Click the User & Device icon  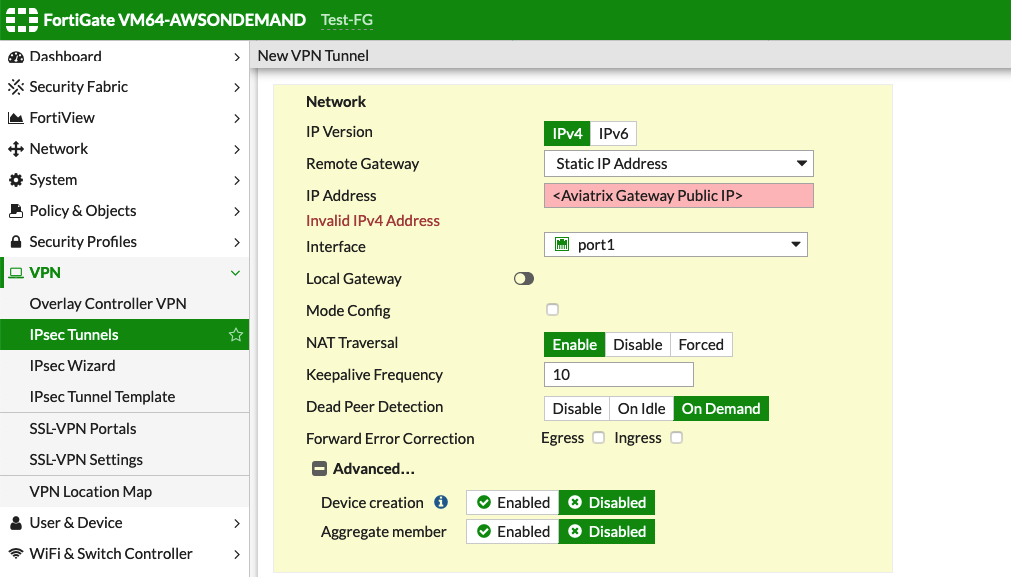(15, 523)
